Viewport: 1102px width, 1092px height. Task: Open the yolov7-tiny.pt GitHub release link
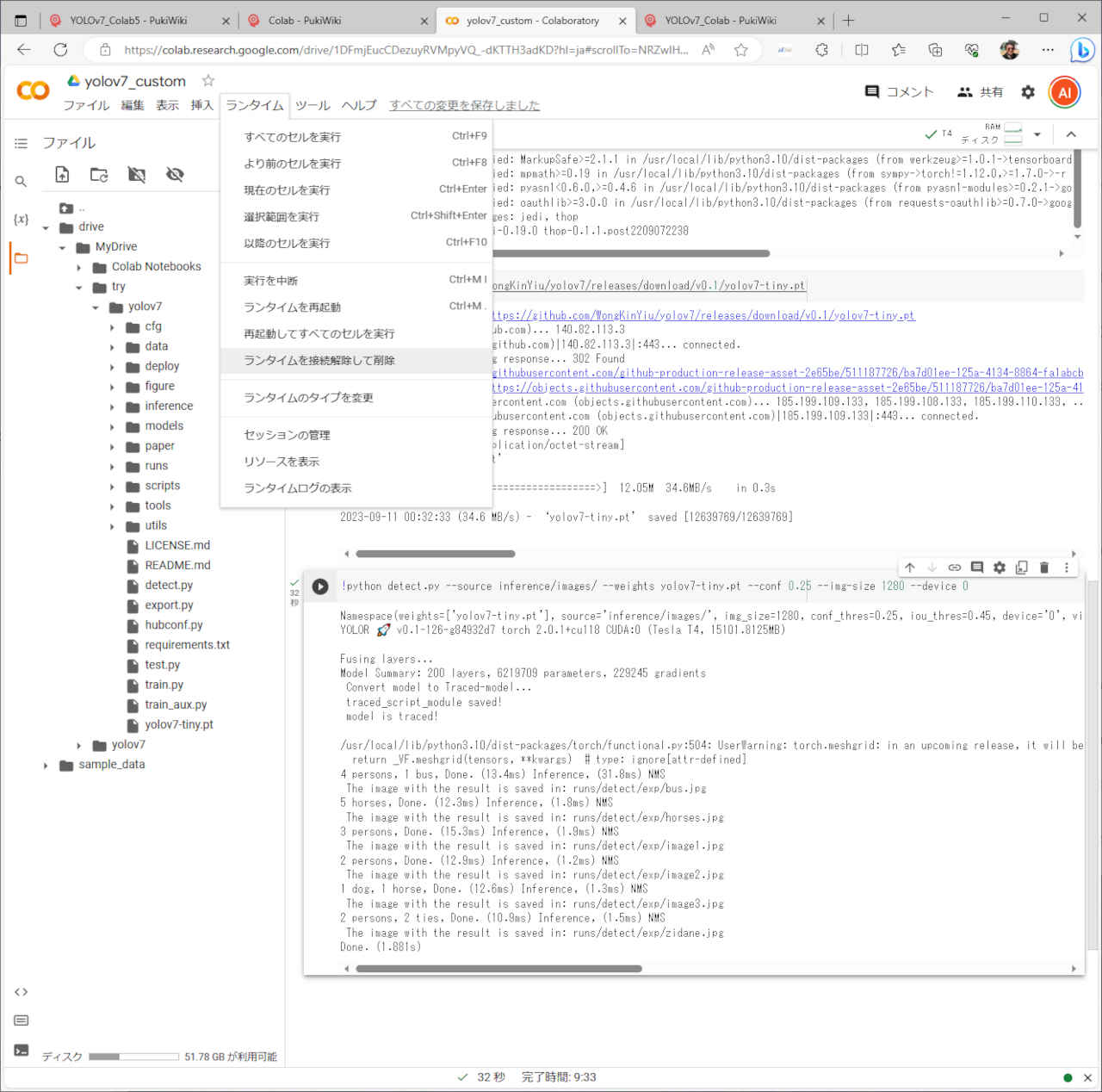point(703,316)
